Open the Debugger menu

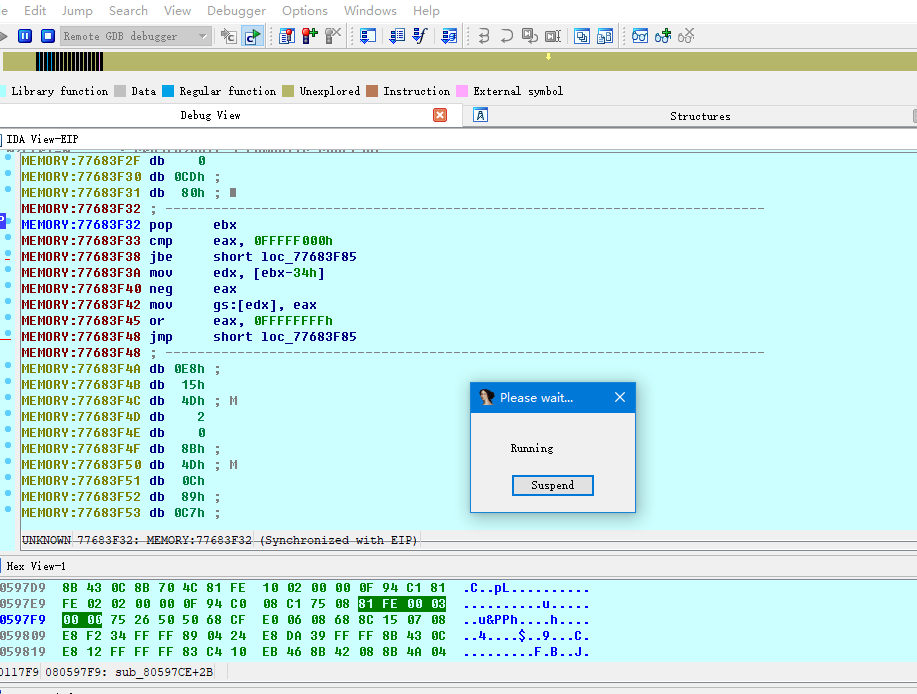(236, 11)
